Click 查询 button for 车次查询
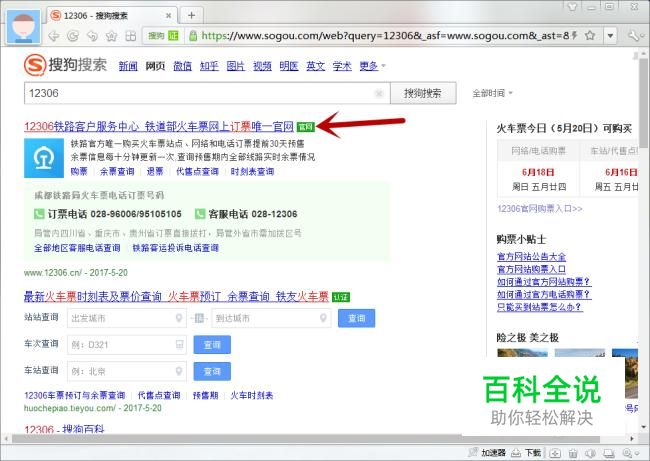The height and width of the screenshot is (461, 650). click(x=212, y=345)
